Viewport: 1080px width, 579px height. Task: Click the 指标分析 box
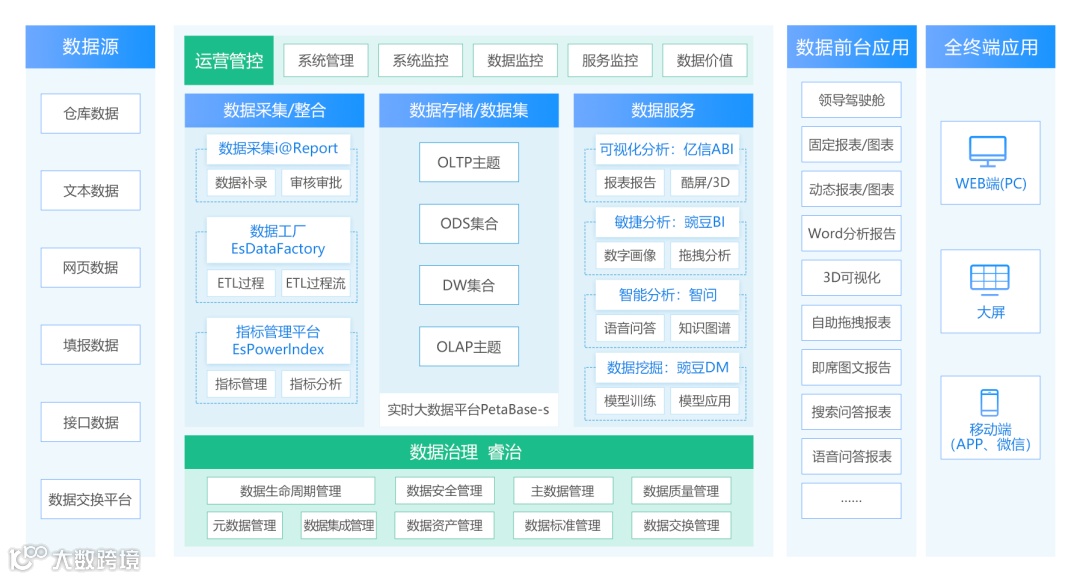pyautogui.click(x=315, y=384)
